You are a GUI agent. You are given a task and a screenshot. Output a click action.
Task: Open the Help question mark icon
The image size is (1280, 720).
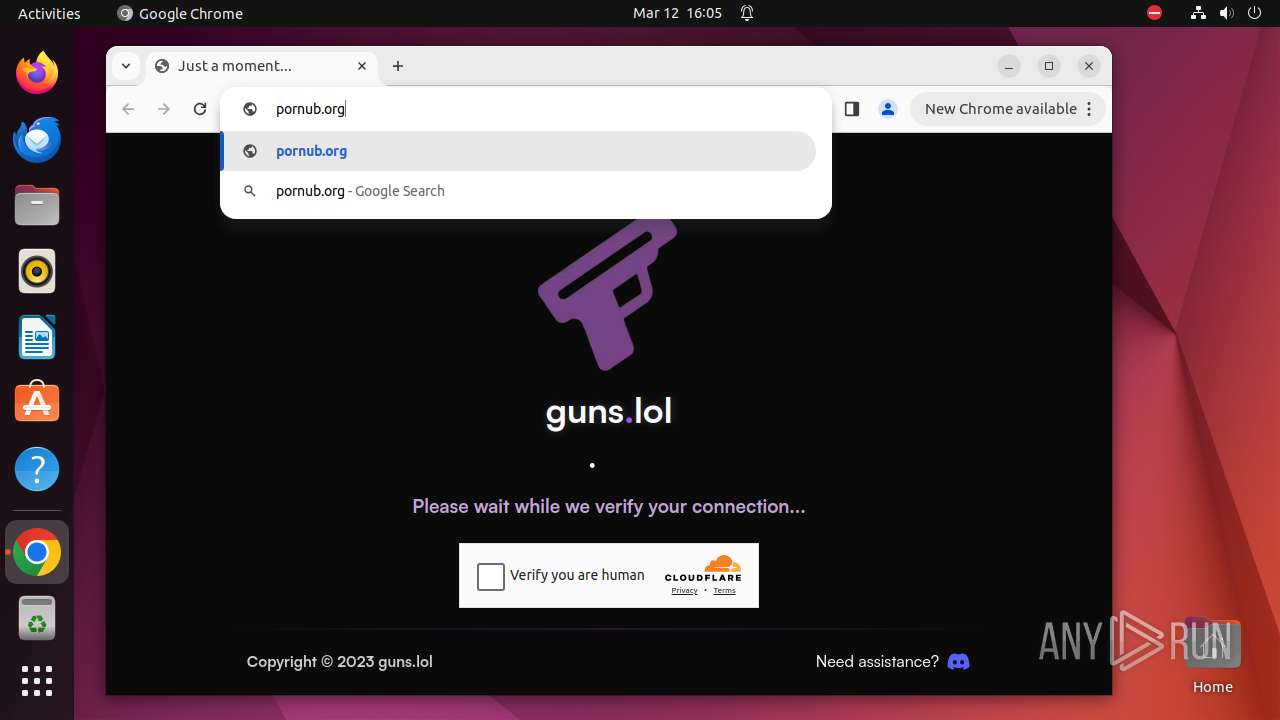click(37, 469)
